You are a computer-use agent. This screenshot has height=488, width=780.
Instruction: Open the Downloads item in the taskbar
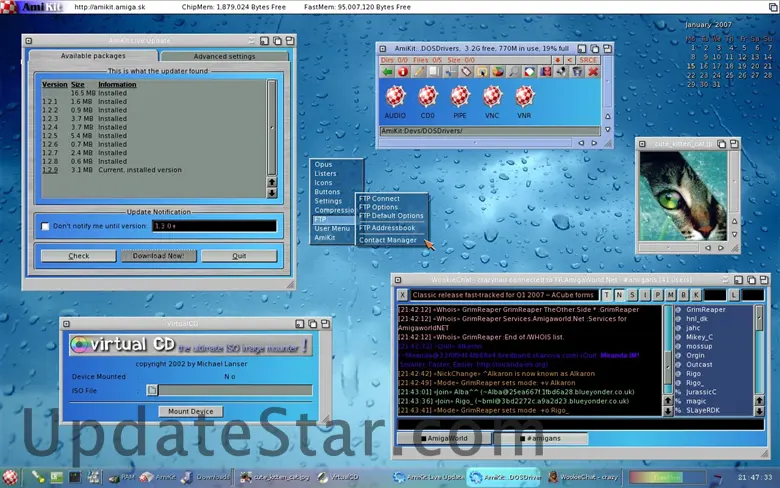point(205,477)
